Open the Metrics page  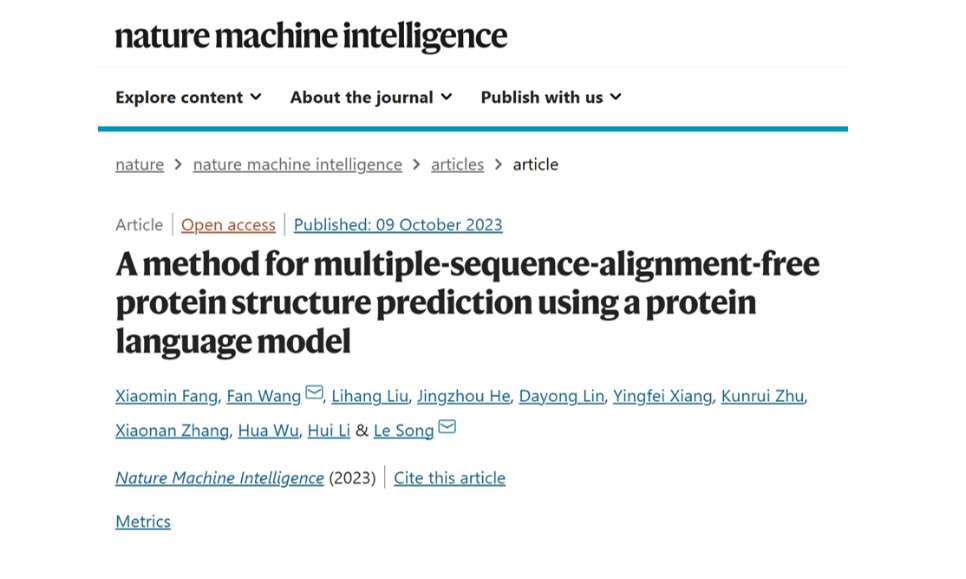143,521
